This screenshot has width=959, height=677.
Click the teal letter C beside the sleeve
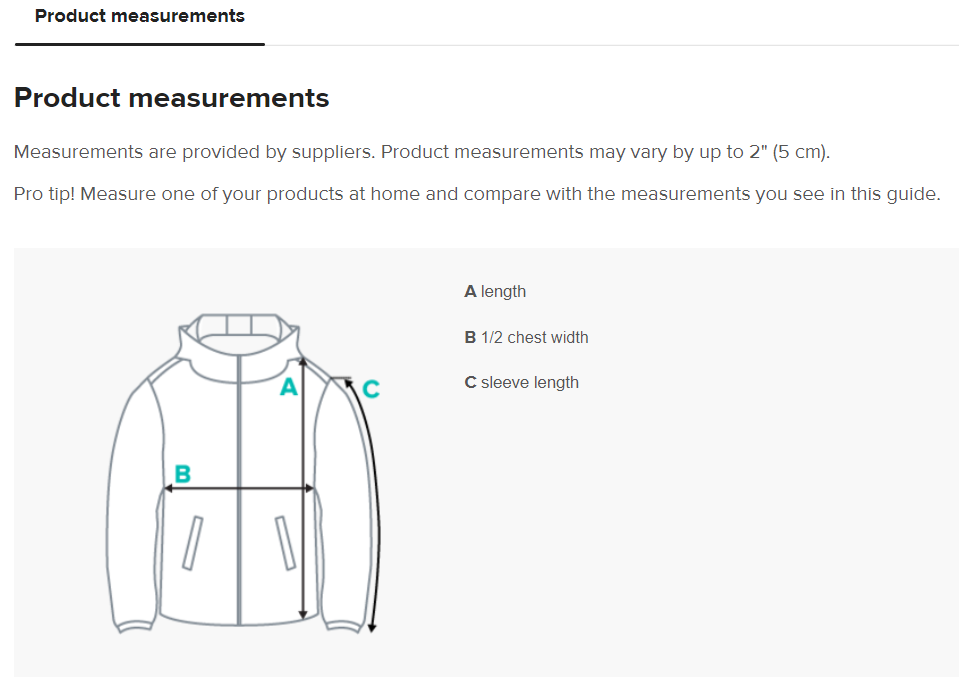[370, 389]
